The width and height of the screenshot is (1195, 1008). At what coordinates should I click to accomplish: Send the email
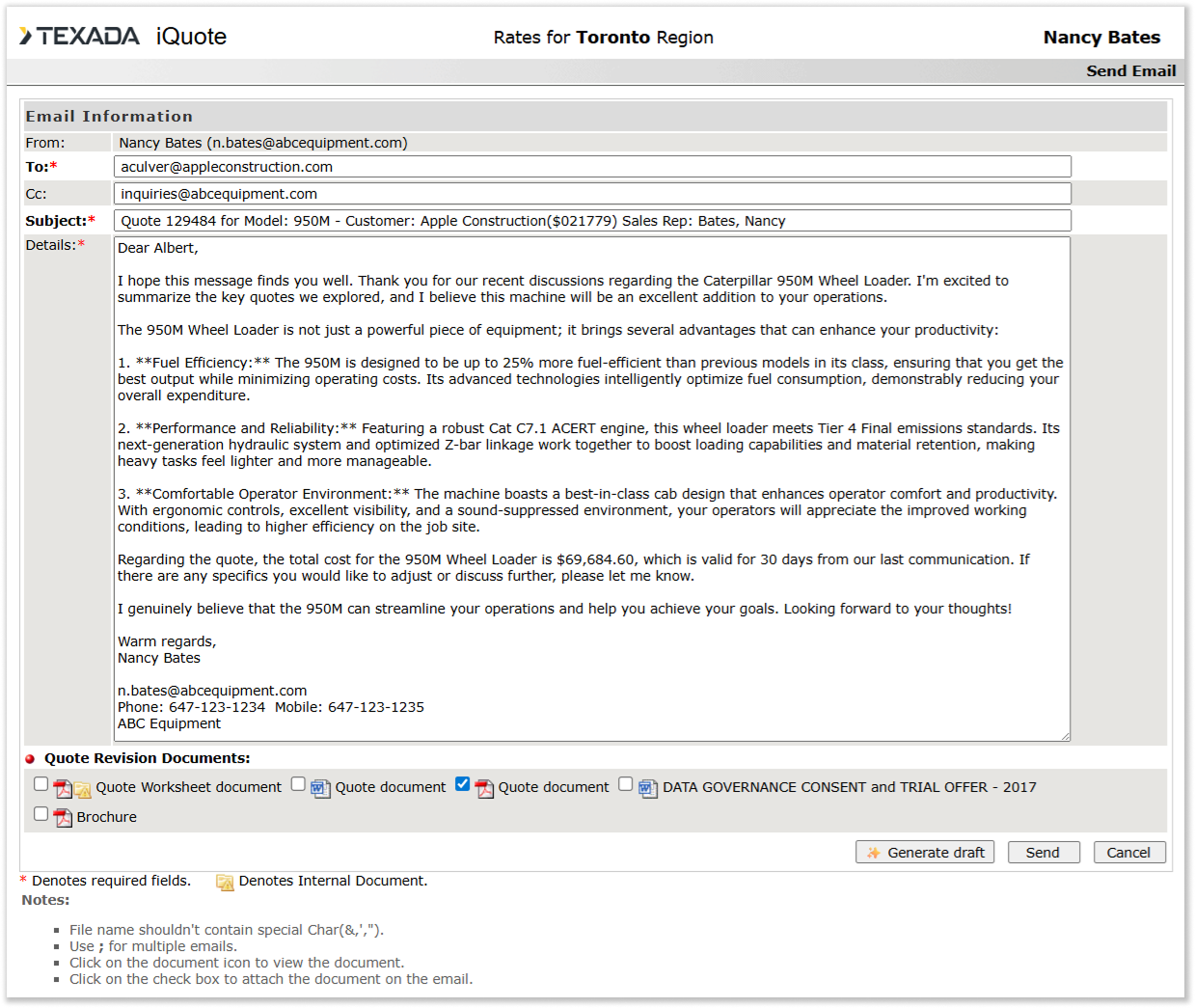pos(1043,853)
